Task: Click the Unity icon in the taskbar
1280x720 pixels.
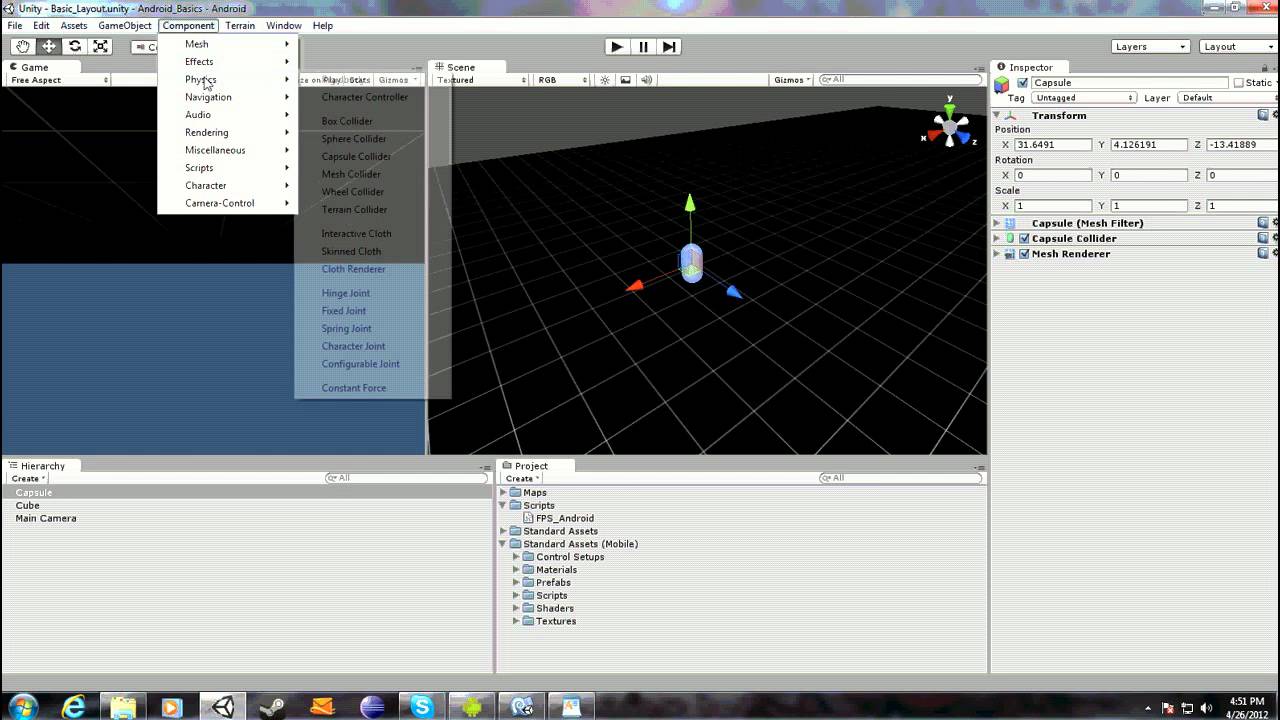Action: tap(223, 707)
